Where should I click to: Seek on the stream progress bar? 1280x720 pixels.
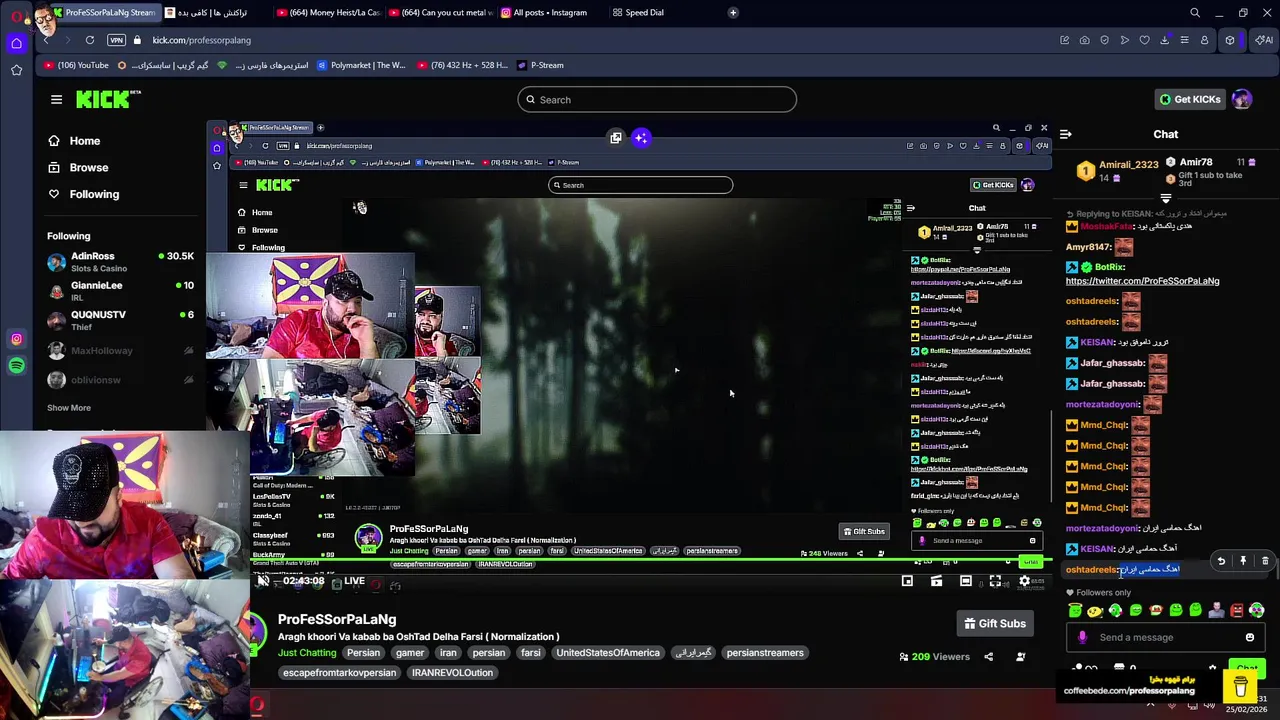pyautogui.click(x=650, y=560)
